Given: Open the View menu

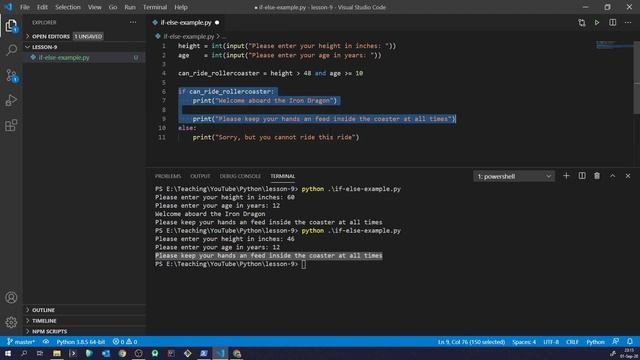Looking at the screenshot, I should tap(95, 7).
